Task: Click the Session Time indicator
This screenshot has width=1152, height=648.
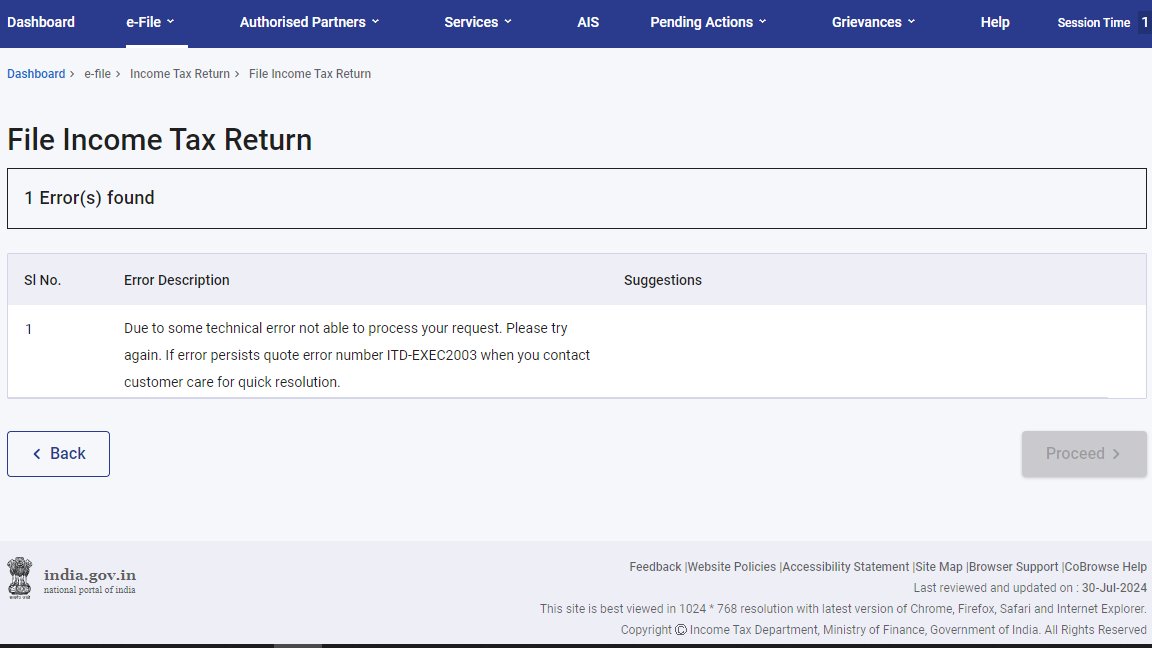Action: [x=1093, y=23]
